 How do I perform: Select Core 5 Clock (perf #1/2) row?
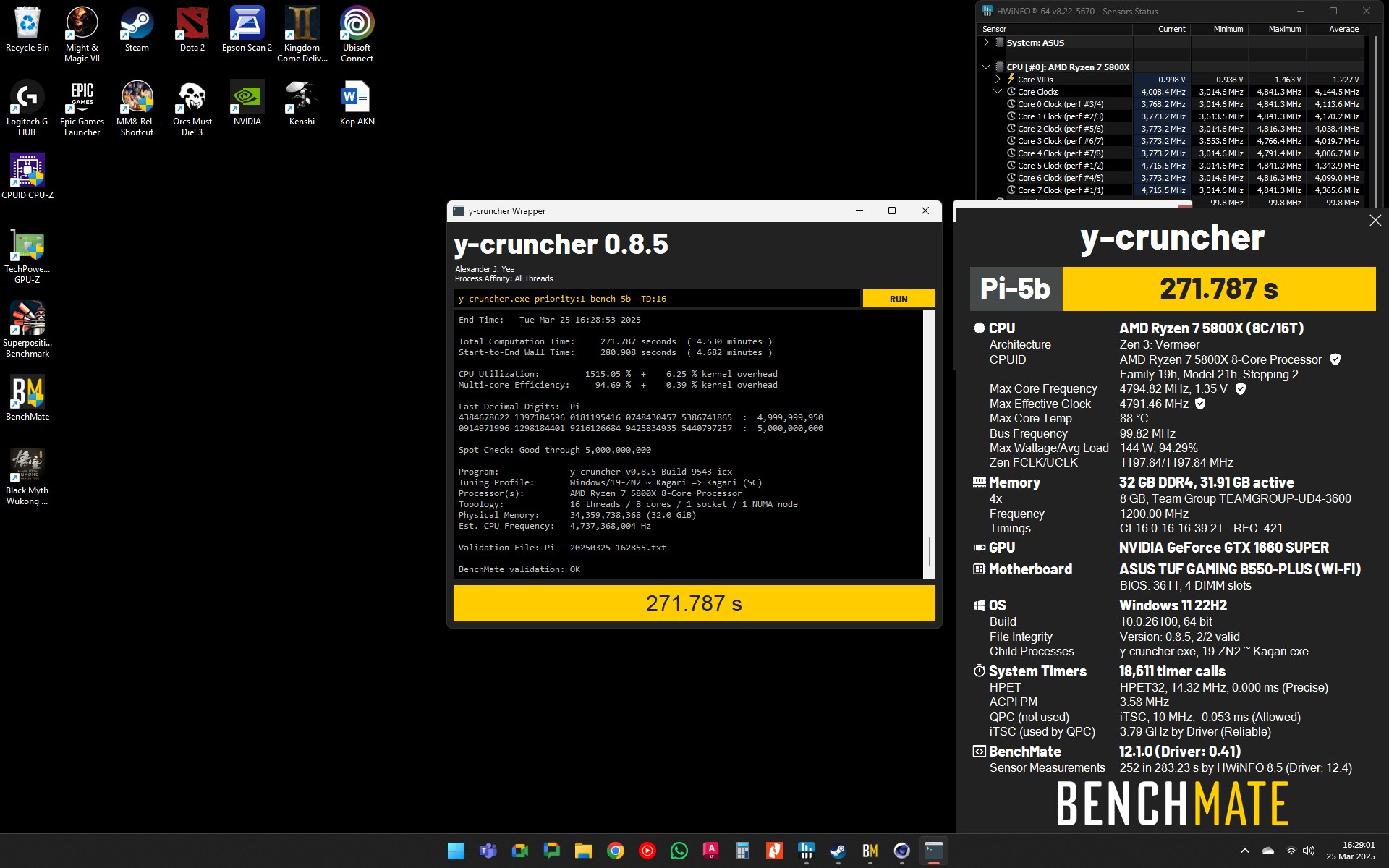pos(1171,166)
